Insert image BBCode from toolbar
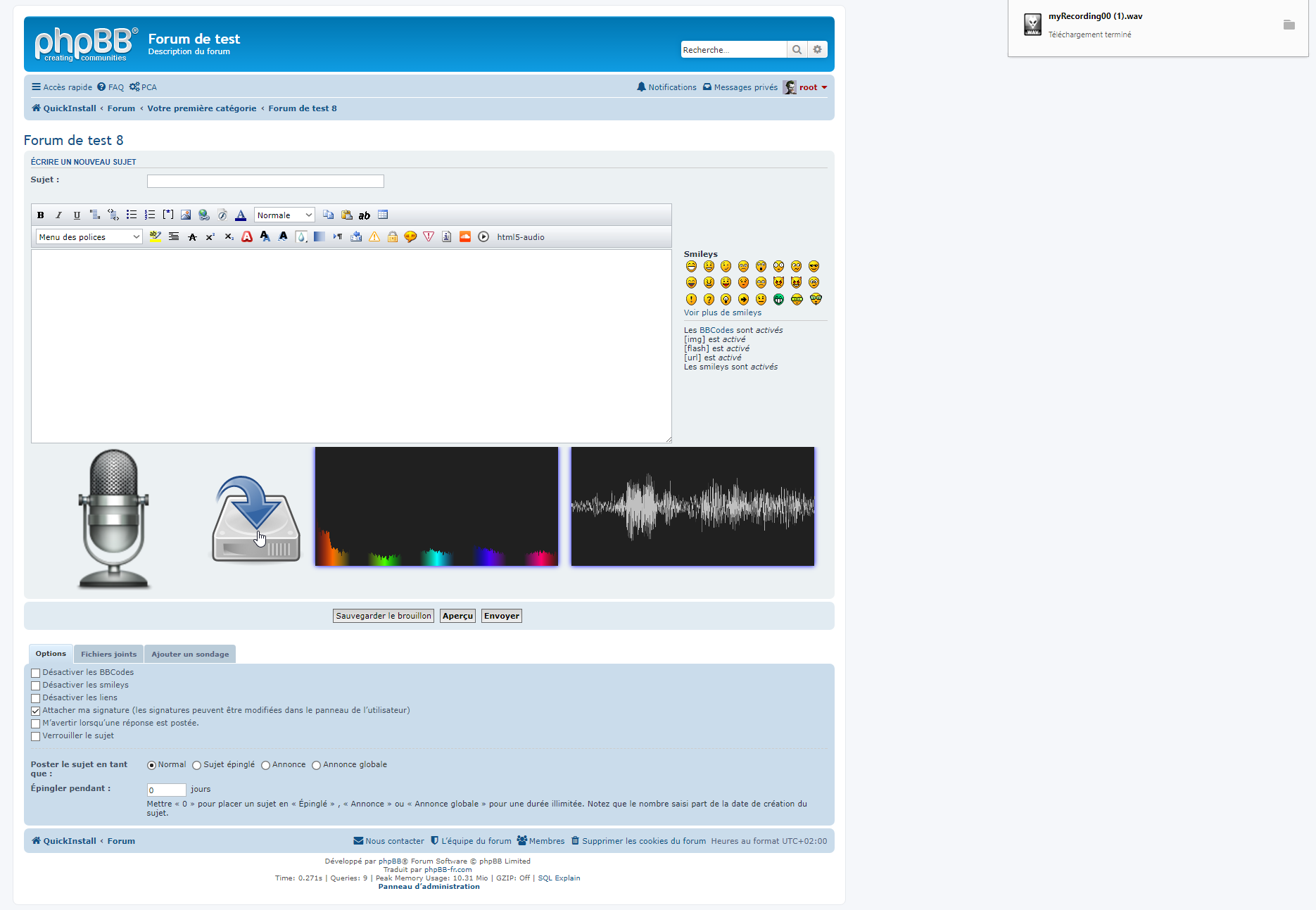This screenshot has height=910, width=1316. coord(186,215)
